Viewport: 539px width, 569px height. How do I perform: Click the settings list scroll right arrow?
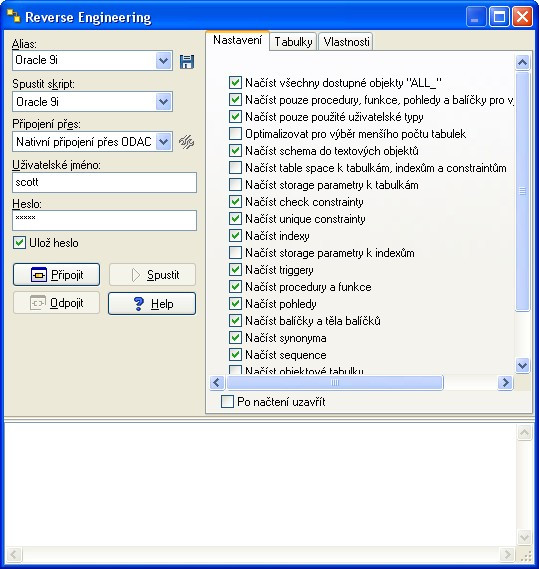click(505, 382)
